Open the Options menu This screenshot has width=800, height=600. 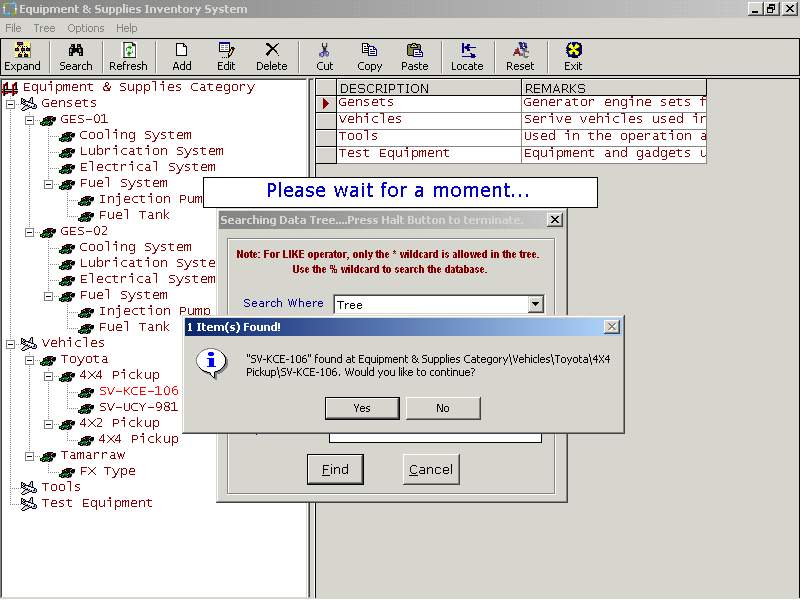pos(86,28)
